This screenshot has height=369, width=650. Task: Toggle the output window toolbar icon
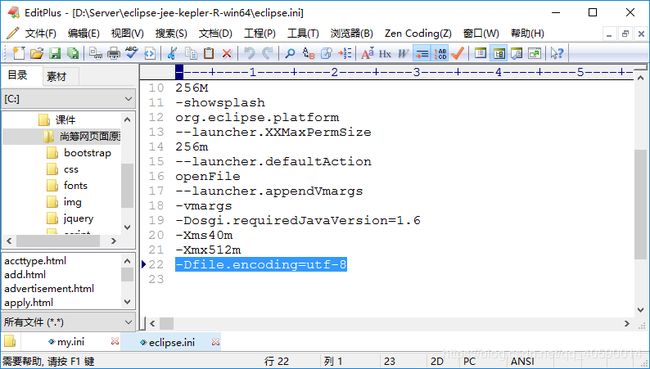tap(517, 53)
